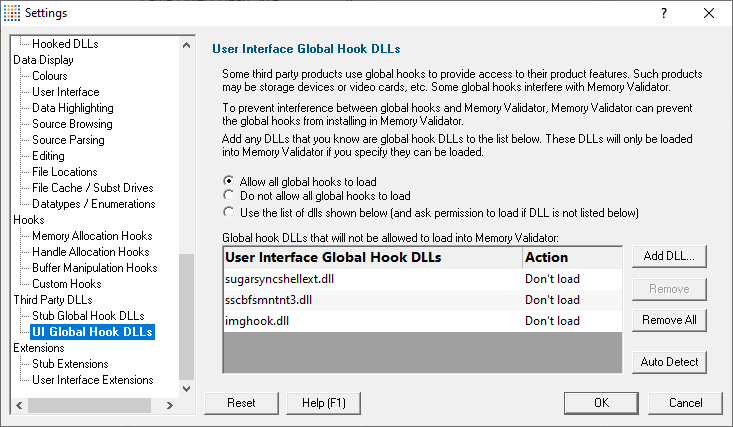Click the horizontal scrollbar right arrow
Viewport: 733px width, 427px height.
click(170, 405)
